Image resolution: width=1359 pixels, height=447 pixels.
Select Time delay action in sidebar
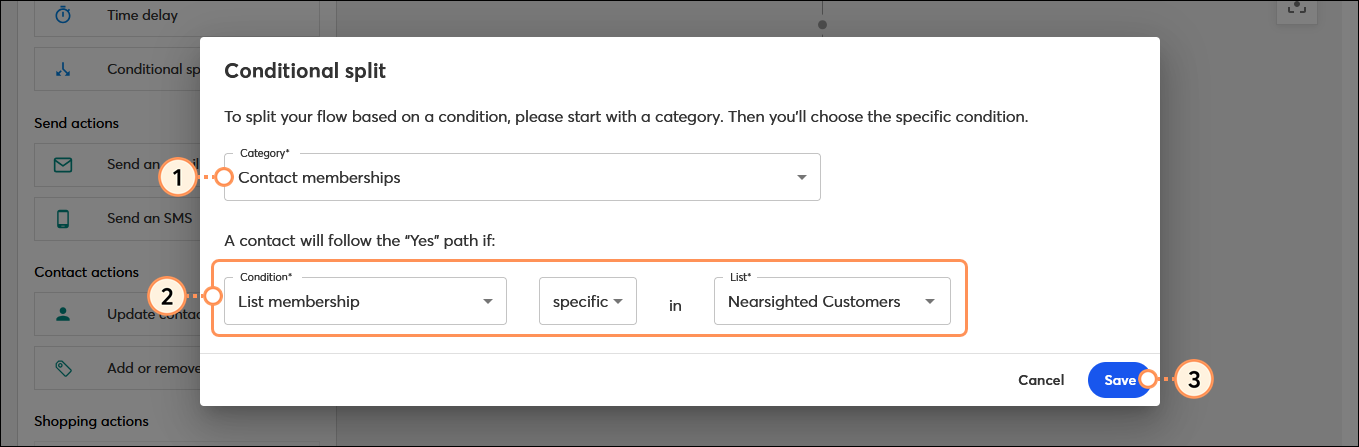[x=178, y=17]
